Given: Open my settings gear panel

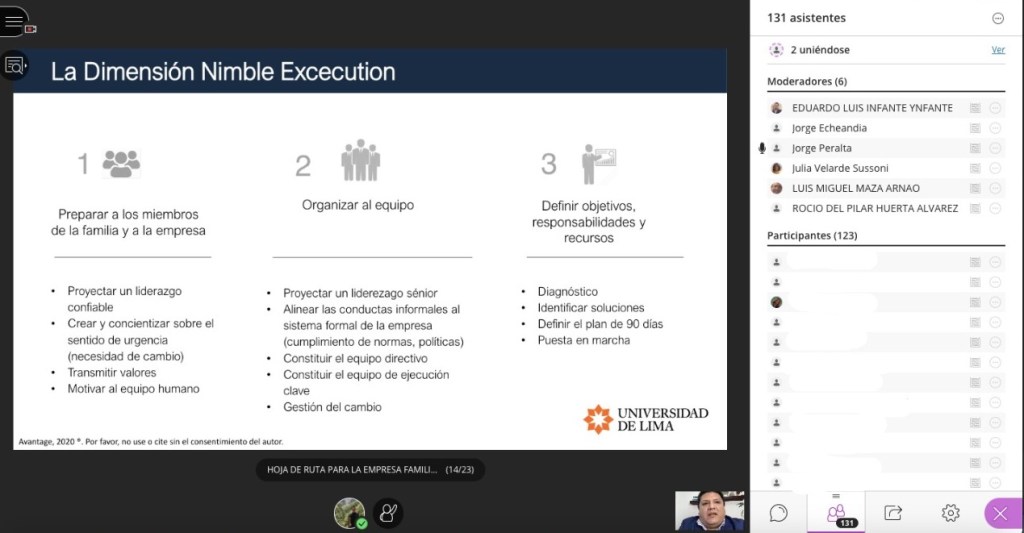Looking at the screenshot, I should coord(950,513).
